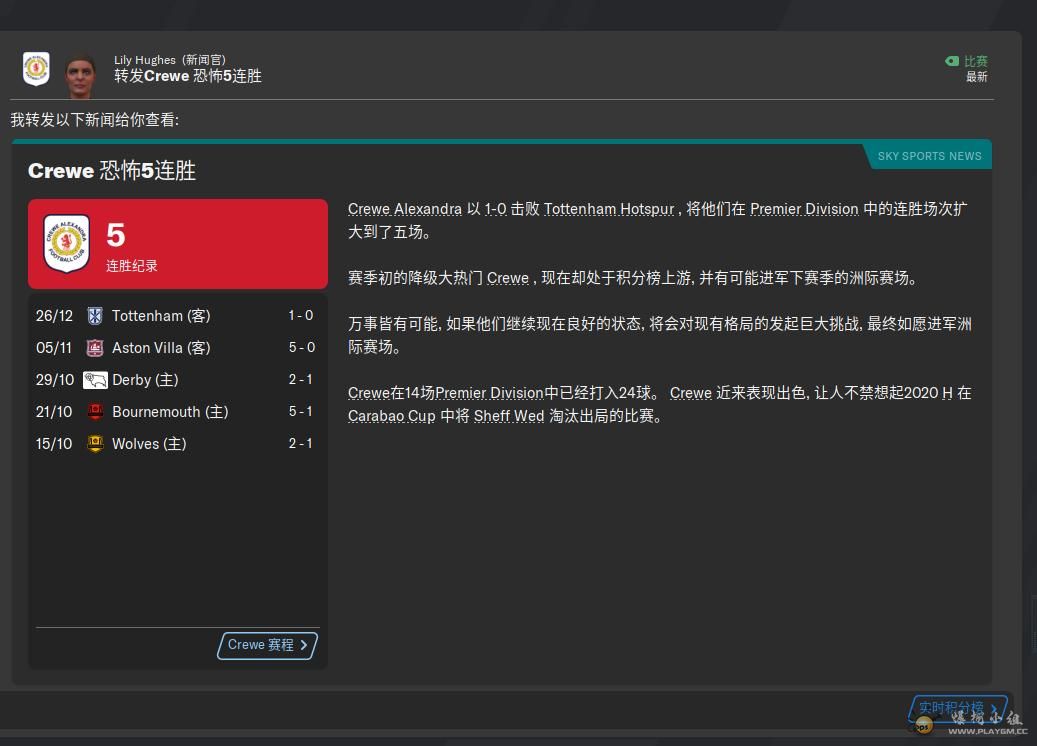
Task: Click the Crewe club badge beside Lily Hughes
Action: coord(36,69)
